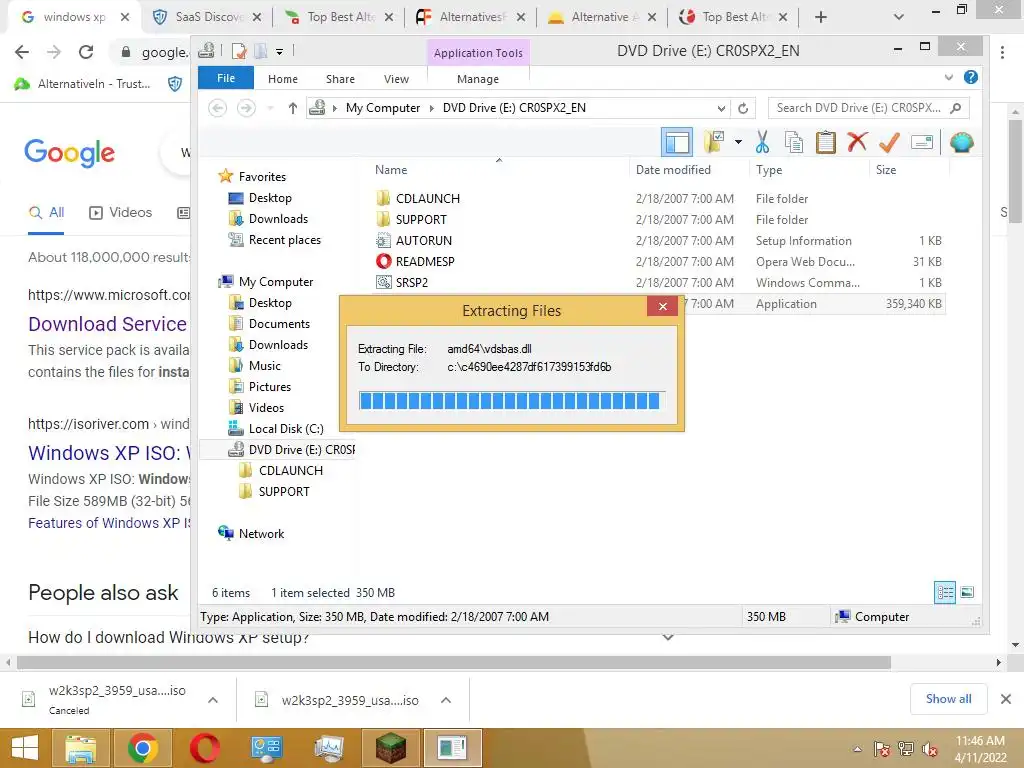Open the View ribbon tab
Viewport: 1024px width, 768px height.
396,79
